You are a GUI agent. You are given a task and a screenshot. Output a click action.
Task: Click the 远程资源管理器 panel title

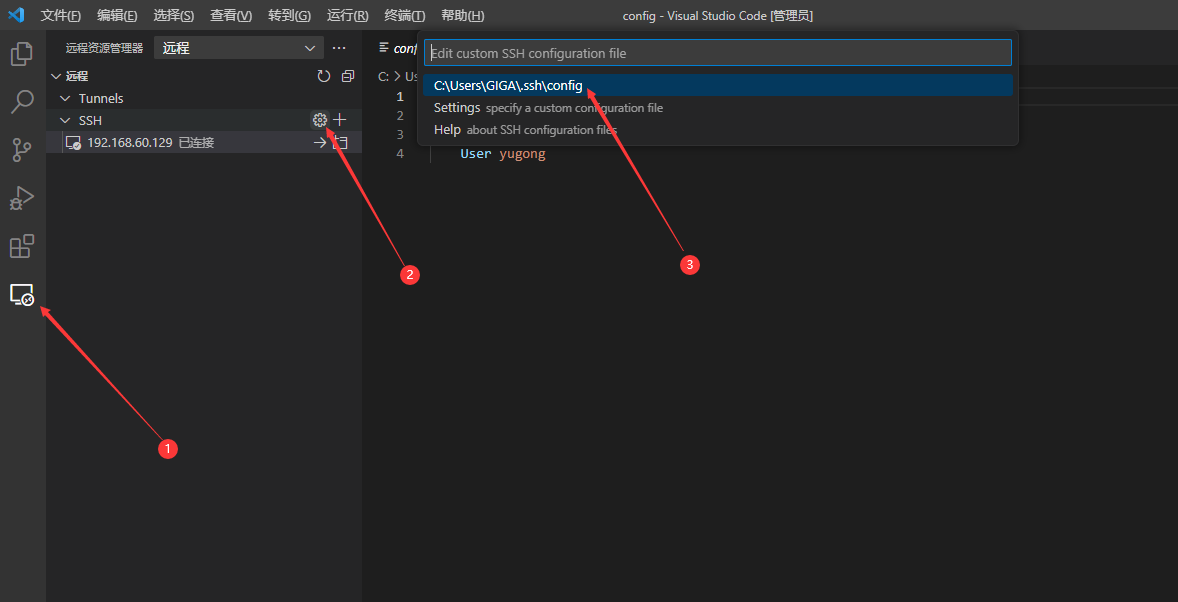coord(104,48)
